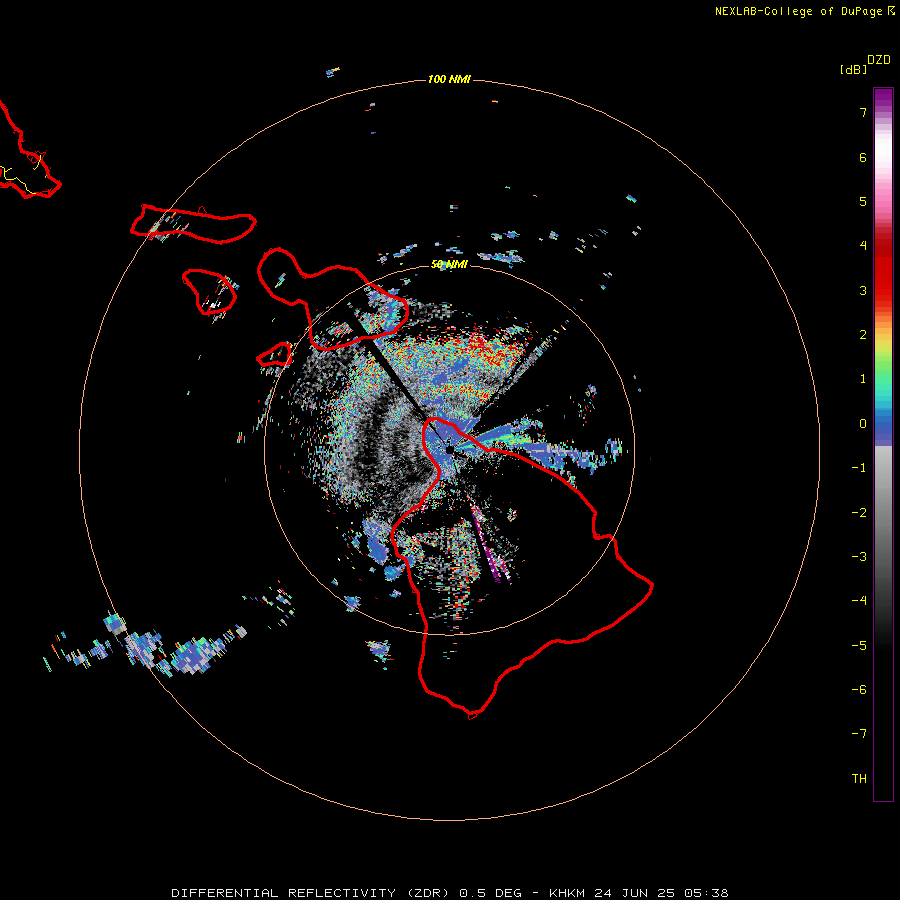Click the -7 value on color scale

859,734
